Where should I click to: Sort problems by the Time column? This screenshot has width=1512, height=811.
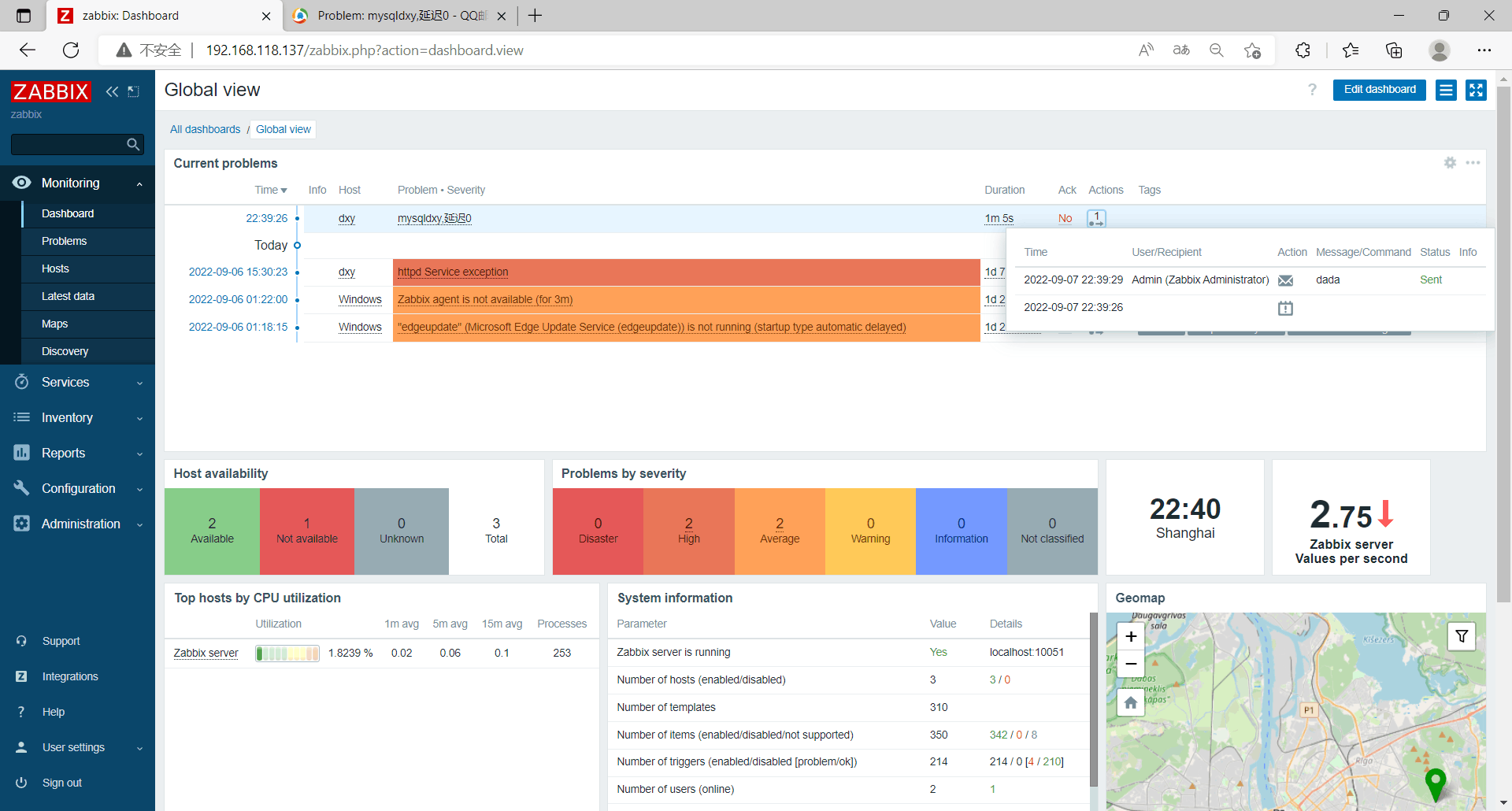(270, 190)
